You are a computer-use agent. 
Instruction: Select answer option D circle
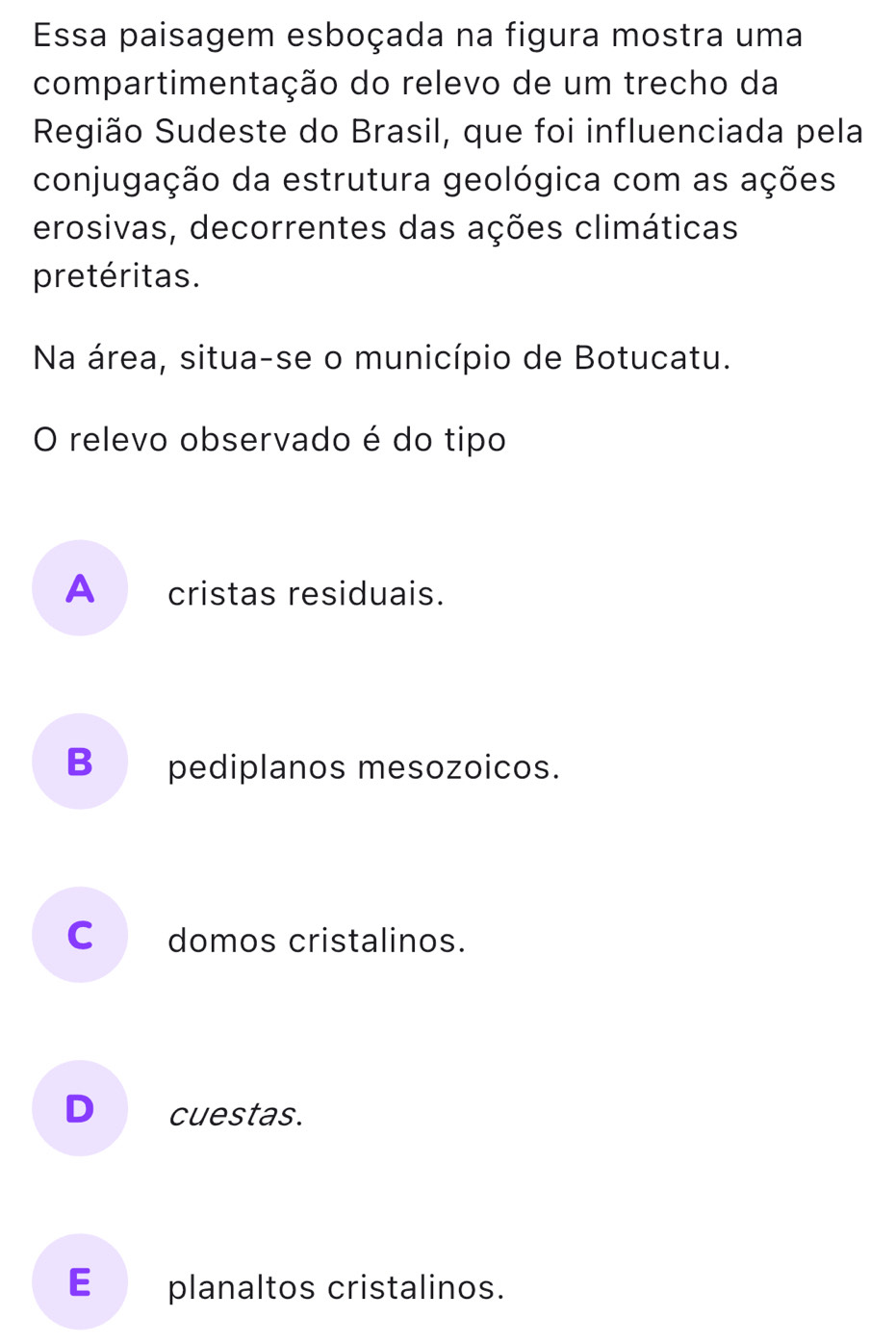coord(80,1108)
